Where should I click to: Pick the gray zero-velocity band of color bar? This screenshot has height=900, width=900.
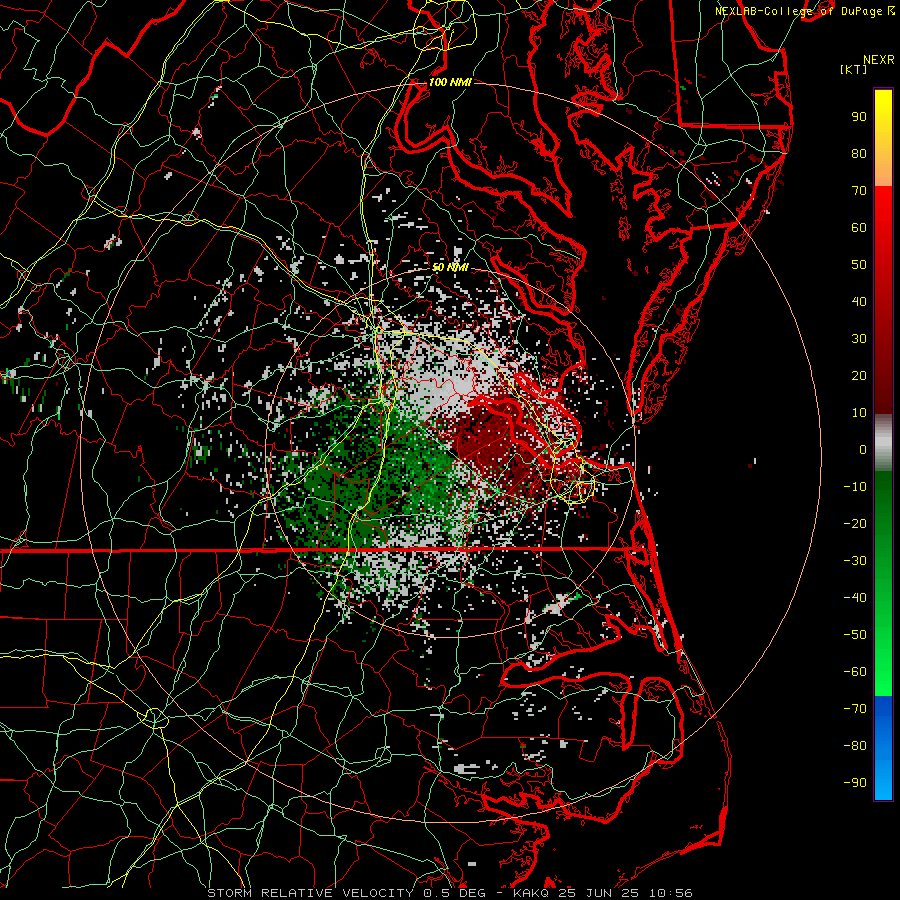point(883,443)
